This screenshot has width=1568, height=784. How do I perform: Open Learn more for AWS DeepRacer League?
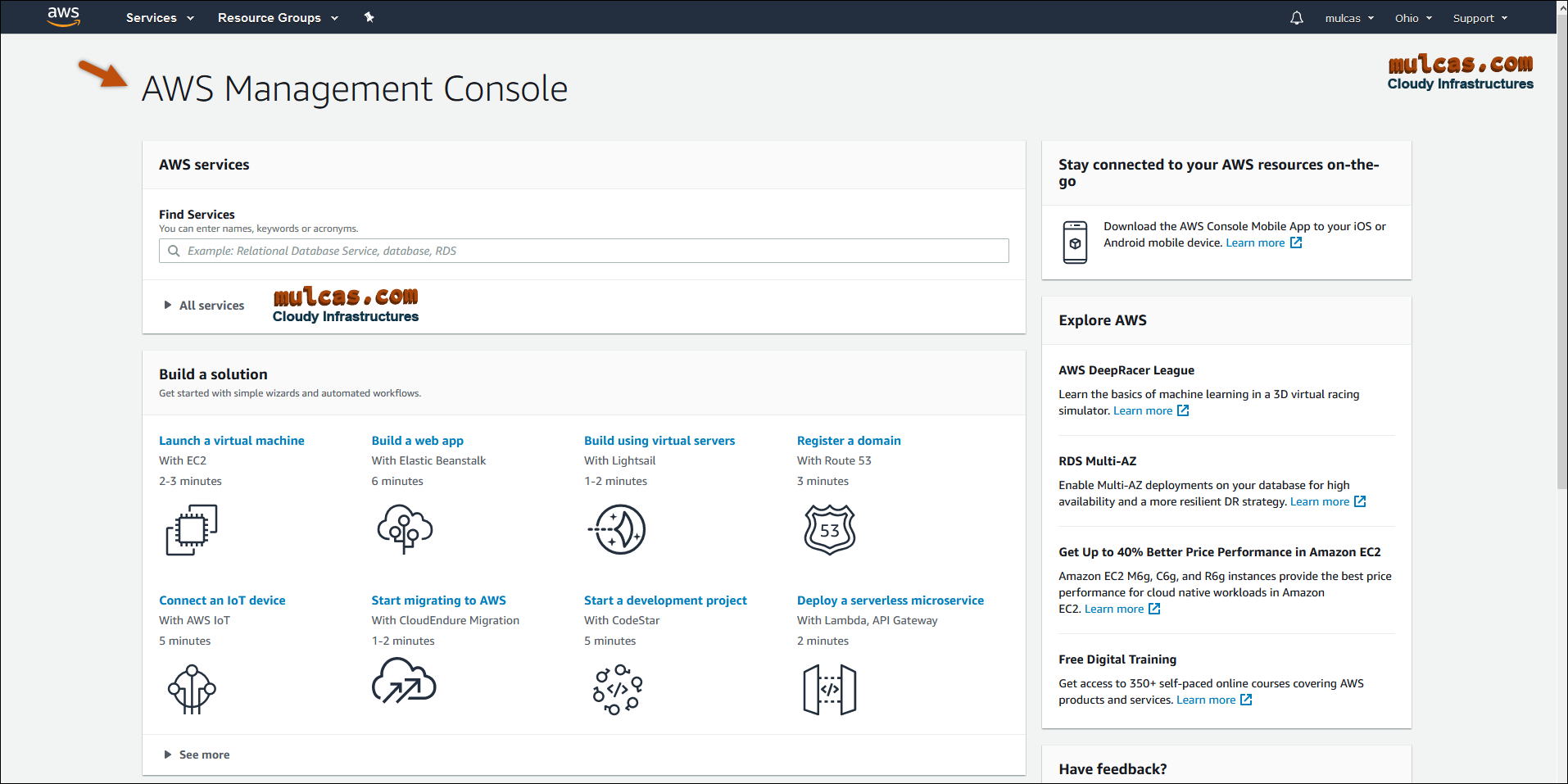click(x=1143, y=410)
